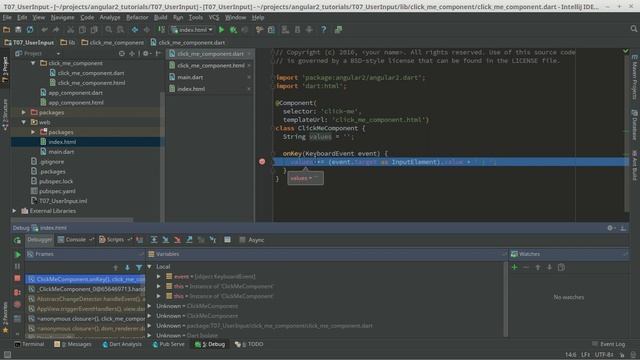Screen dimensions: 640x360
Task: Expand the event variable
Action: (x=158, y=276)
